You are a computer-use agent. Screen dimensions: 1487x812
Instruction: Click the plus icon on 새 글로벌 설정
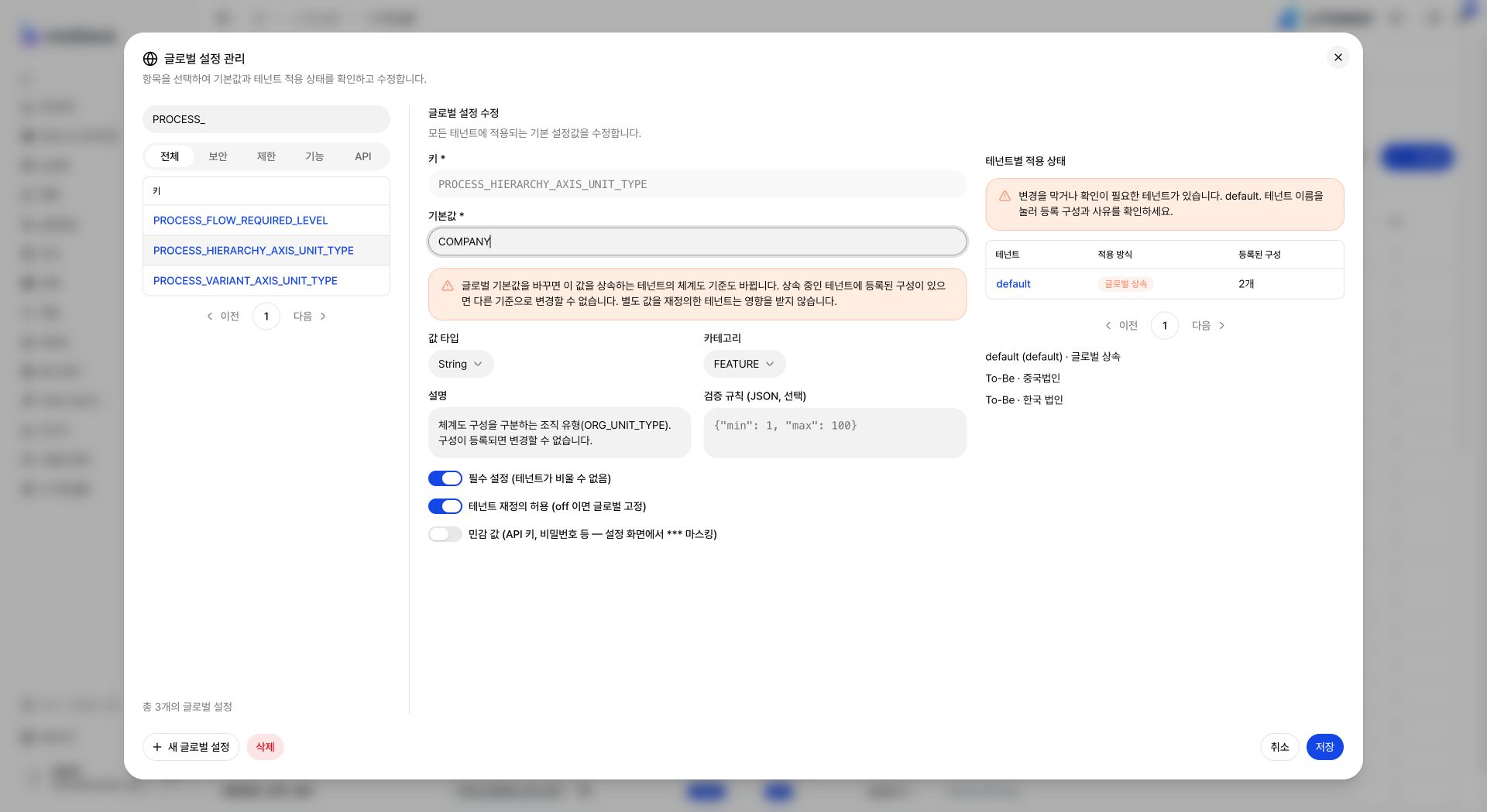157,747
